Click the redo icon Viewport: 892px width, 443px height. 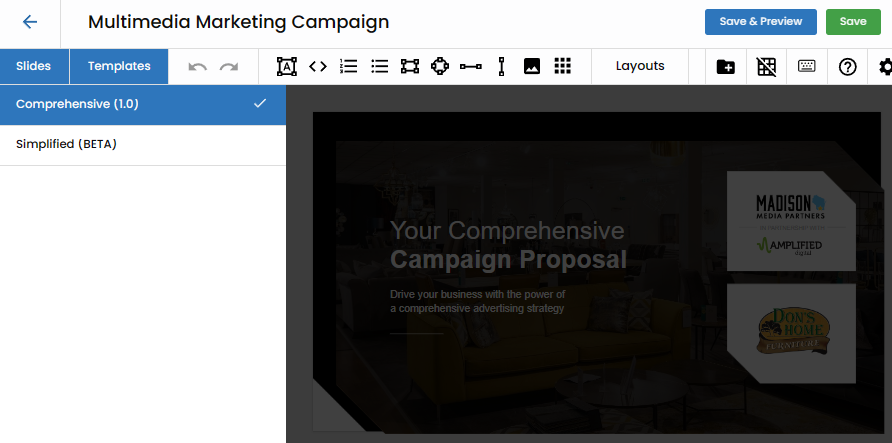tap(229, 67)
